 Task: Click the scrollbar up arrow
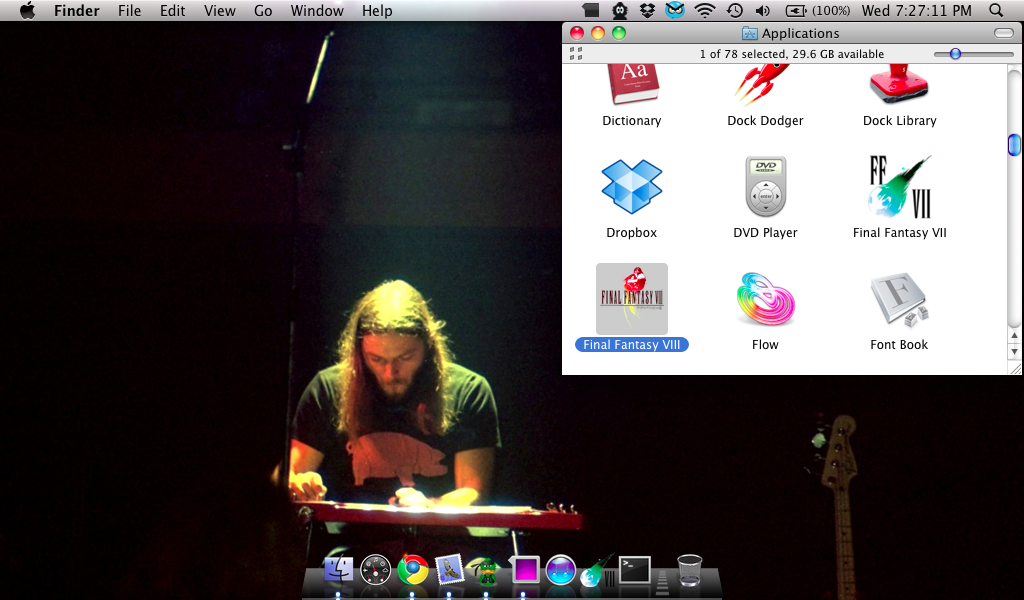[1014, 336]
